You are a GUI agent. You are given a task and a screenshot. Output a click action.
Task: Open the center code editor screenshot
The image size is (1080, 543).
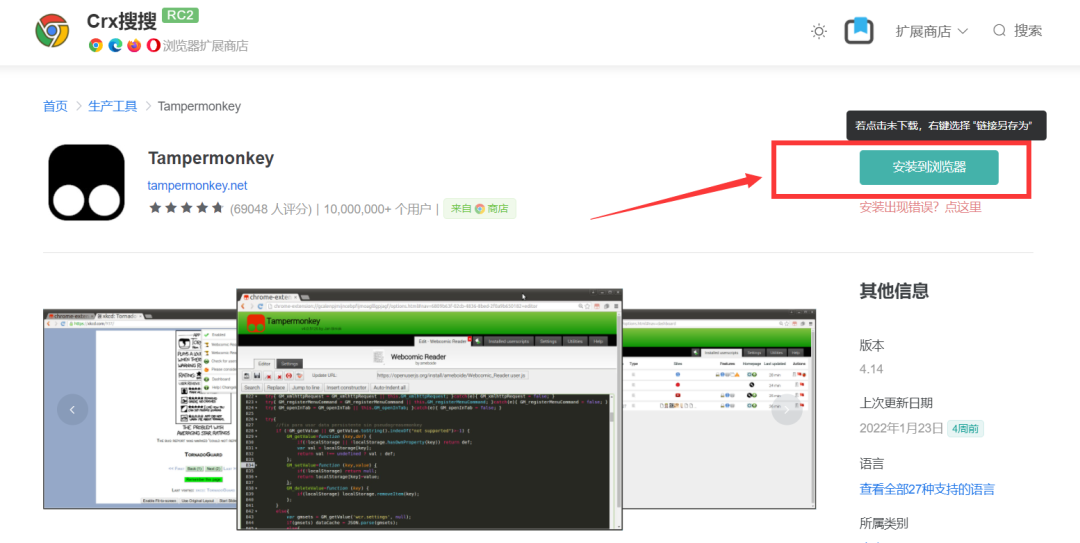(429, 409)
